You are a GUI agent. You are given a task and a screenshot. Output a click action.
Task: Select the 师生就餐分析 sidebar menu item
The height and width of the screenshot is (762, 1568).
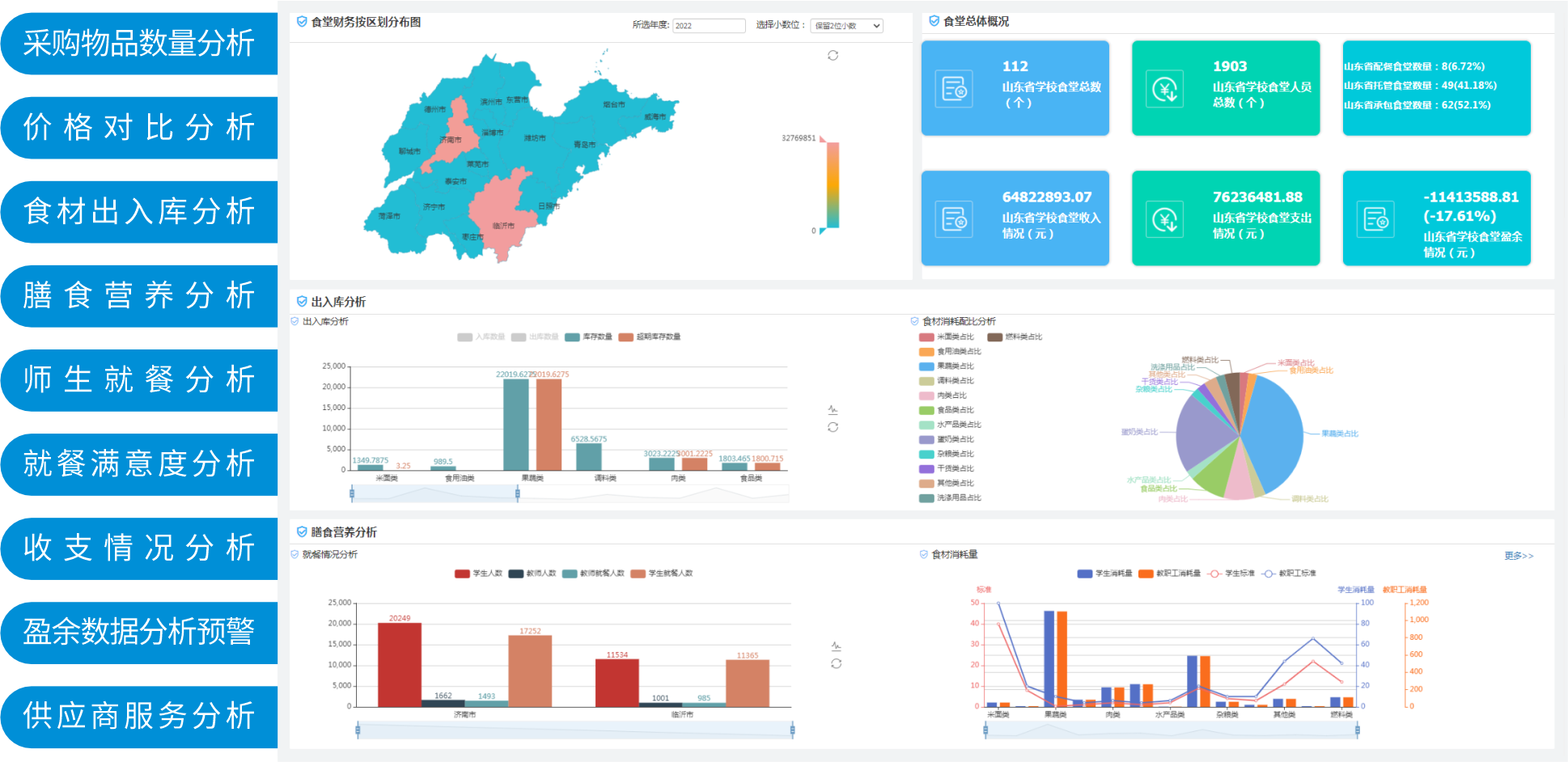tap(138, 379)
